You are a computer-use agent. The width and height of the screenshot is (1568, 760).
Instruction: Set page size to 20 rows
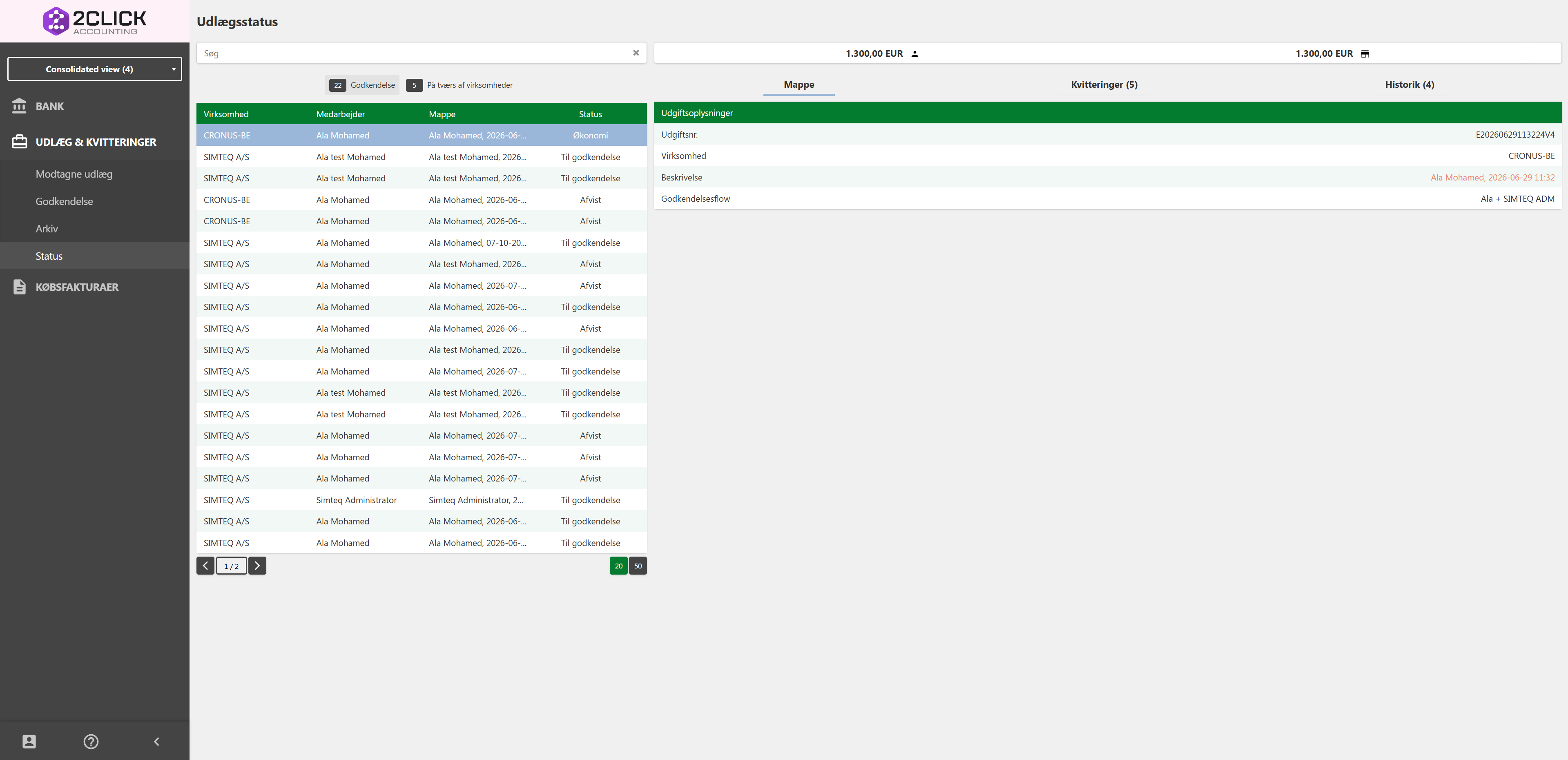[618, 566]
